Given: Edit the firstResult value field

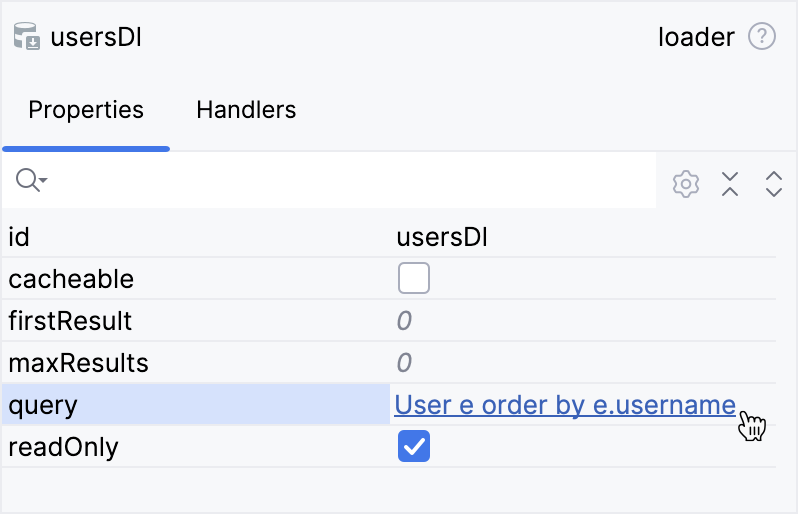Looking at the screenshot, I should pyautogui.click(x=580, y=321).
